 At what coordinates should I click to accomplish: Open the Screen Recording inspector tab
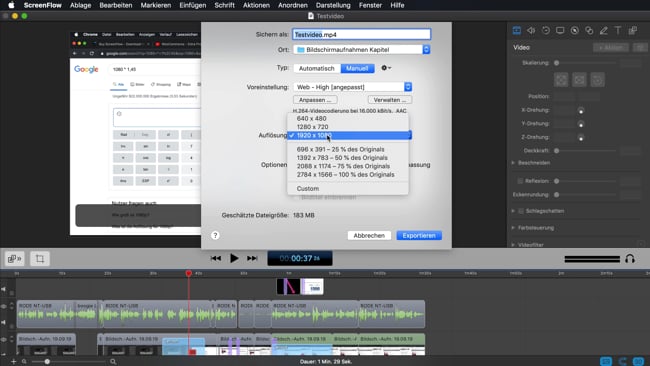click(560, 30)
